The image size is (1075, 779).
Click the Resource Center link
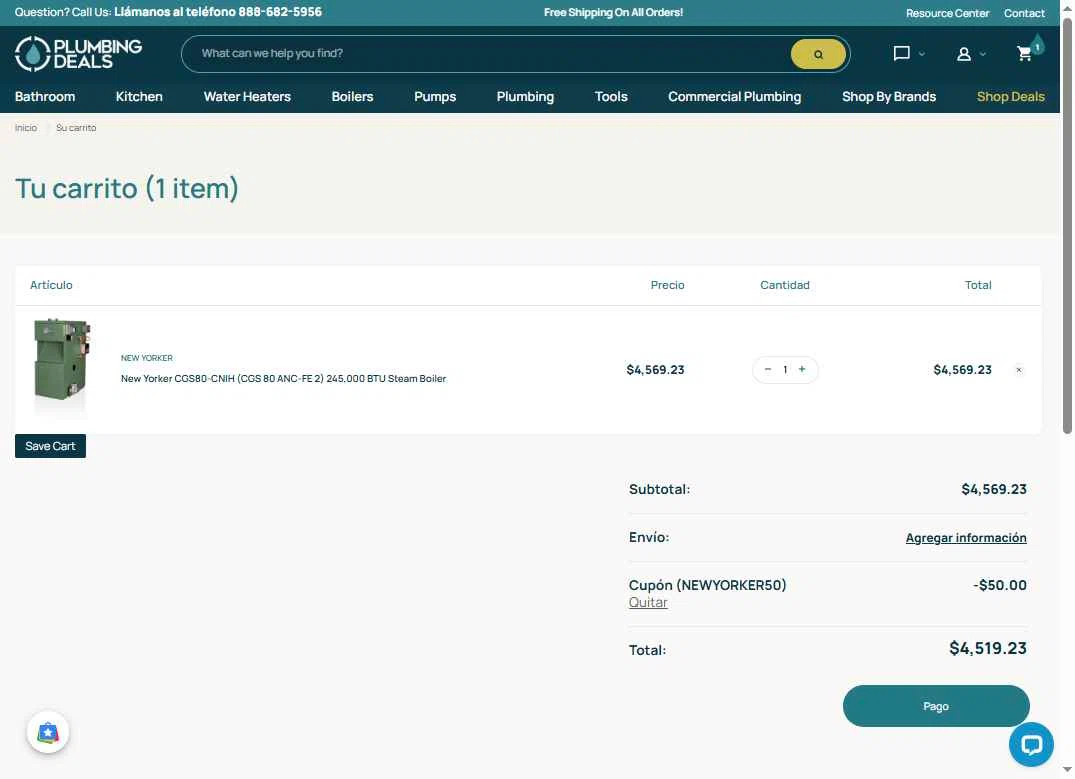tap(947, 13)
